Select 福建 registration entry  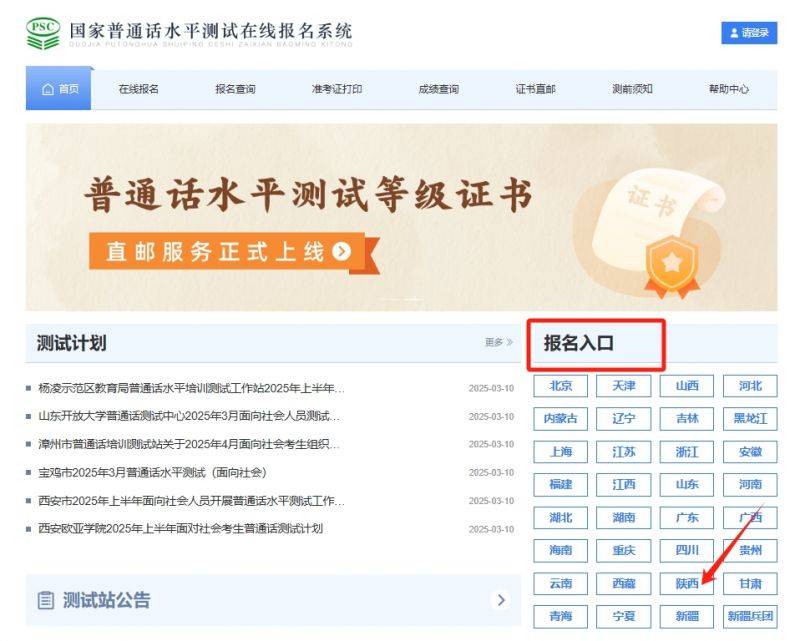pyautogui.click(x=561, y=485)
